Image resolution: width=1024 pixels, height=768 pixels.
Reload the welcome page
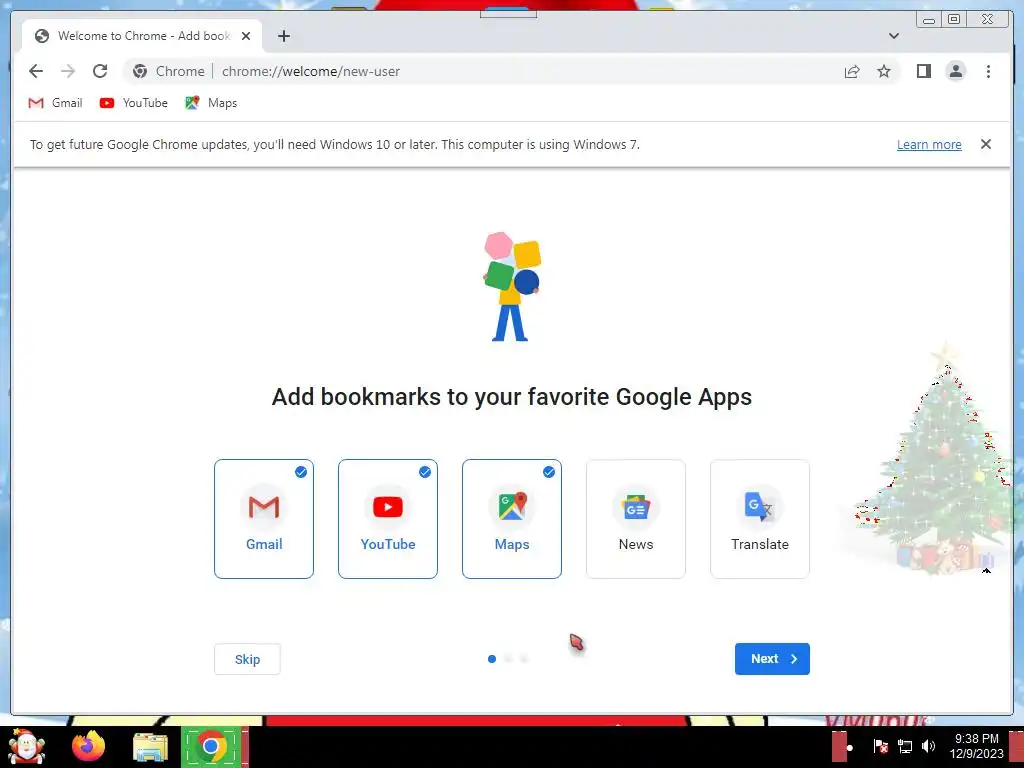point(100,71)
